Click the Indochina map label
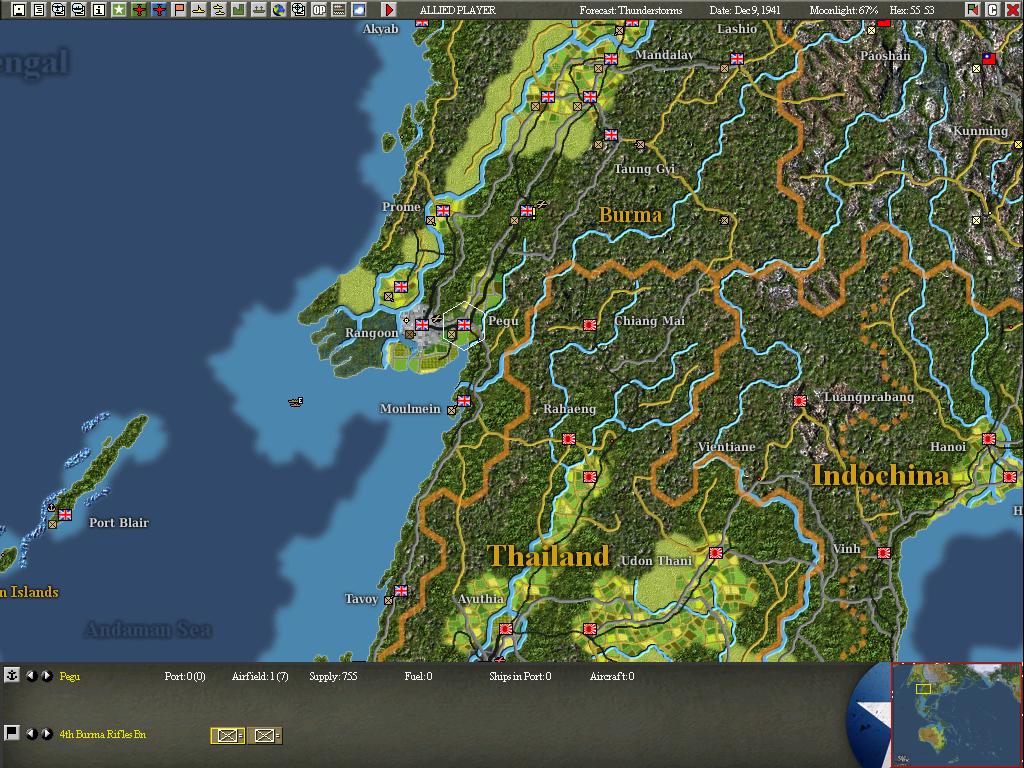The image size is (1024, 768). point(880,475)
